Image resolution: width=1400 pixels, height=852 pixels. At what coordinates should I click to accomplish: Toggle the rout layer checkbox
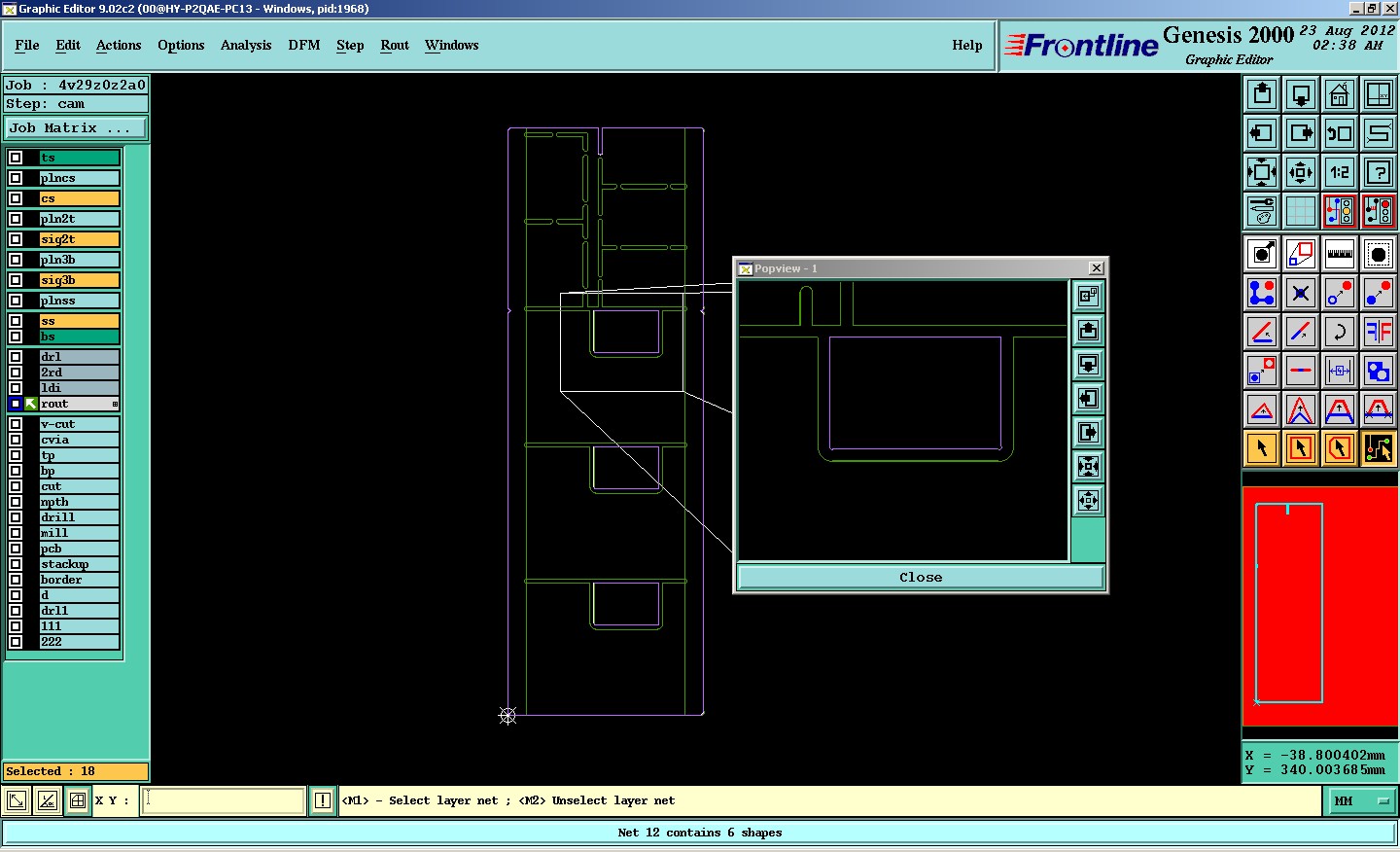(16, 404)
